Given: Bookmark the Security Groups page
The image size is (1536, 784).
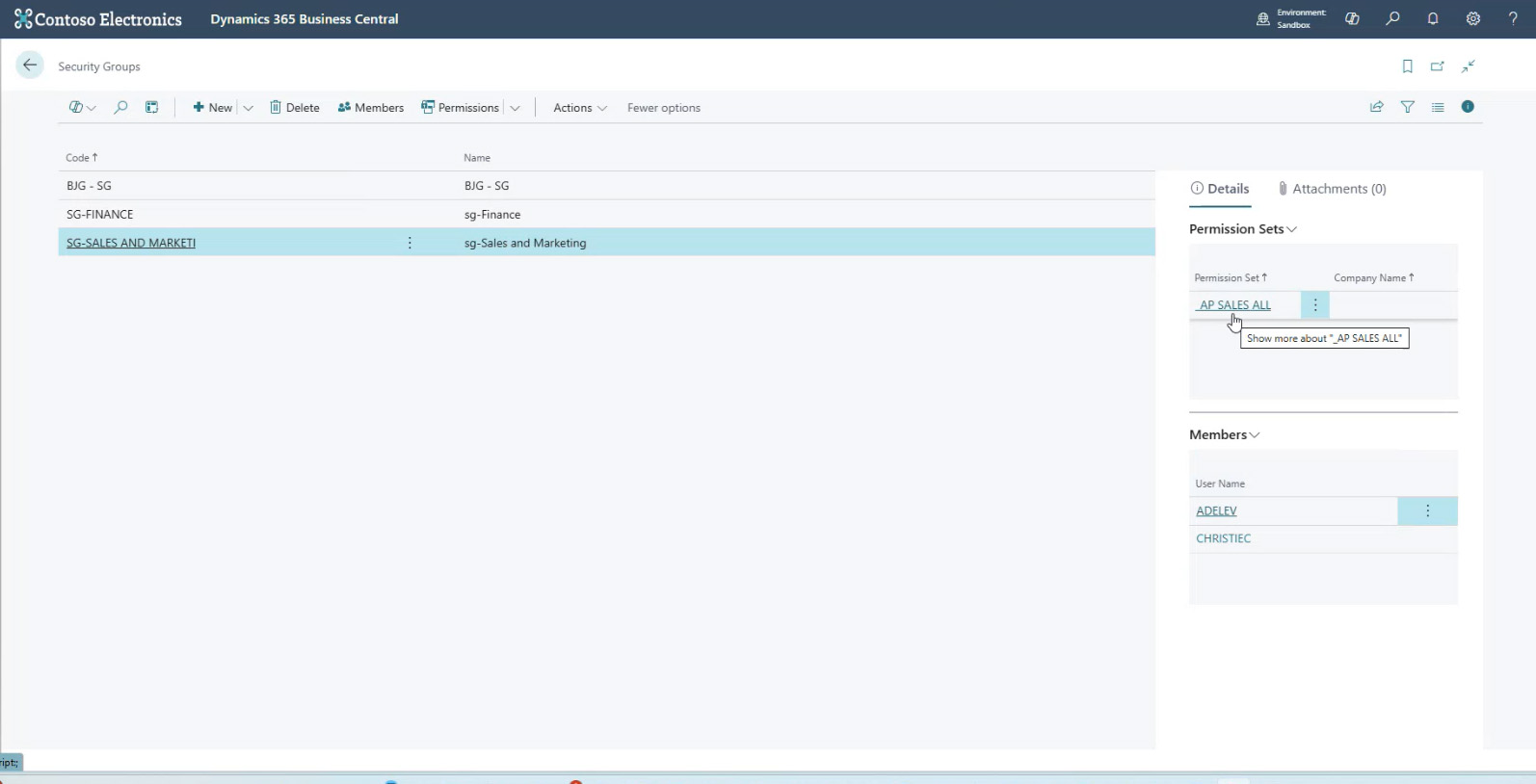Looking at the screenshot, I should tap(1408, 66).
